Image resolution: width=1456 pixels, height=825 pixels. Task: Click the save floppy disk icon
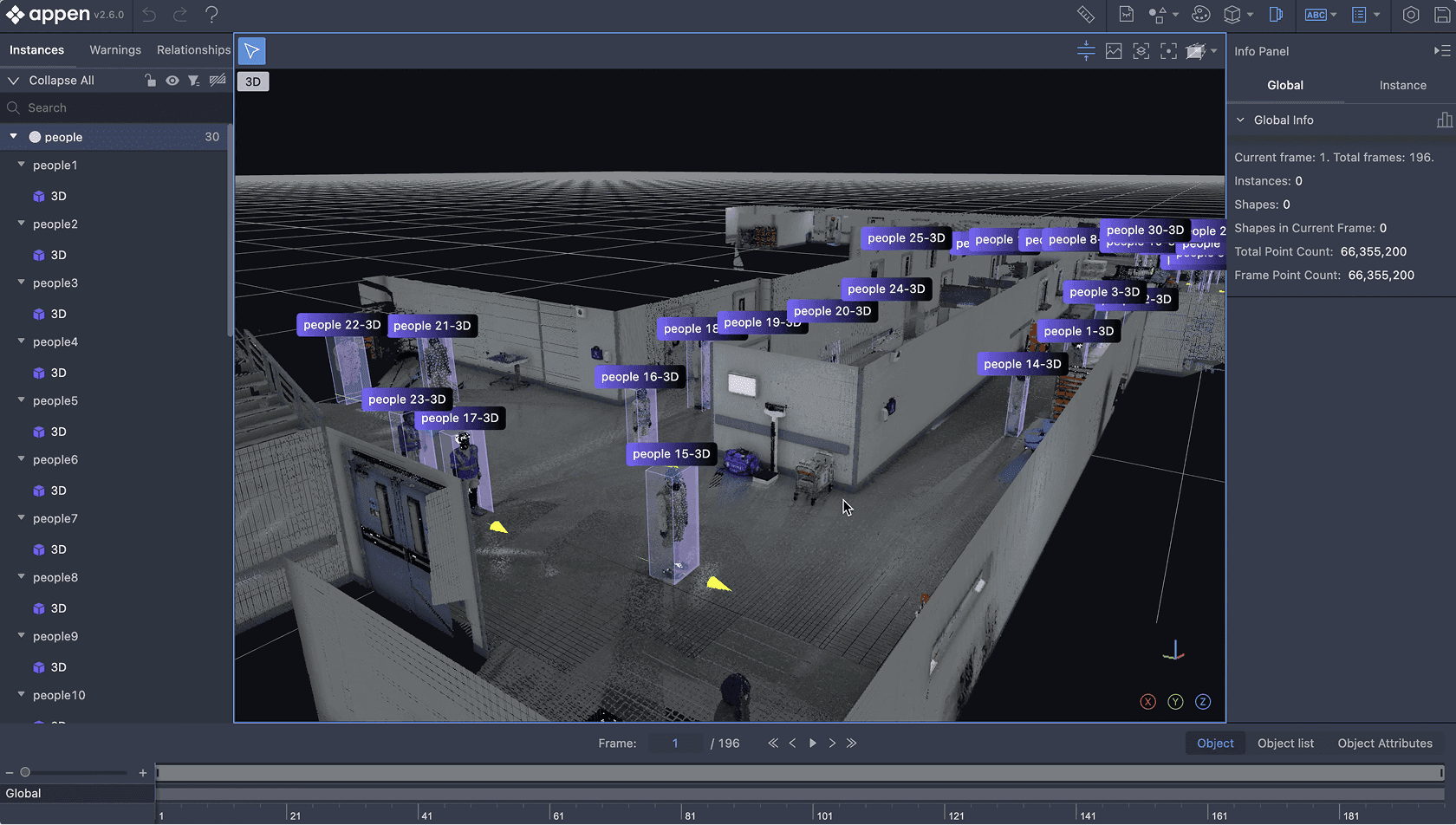click(x=1442, y=15)
